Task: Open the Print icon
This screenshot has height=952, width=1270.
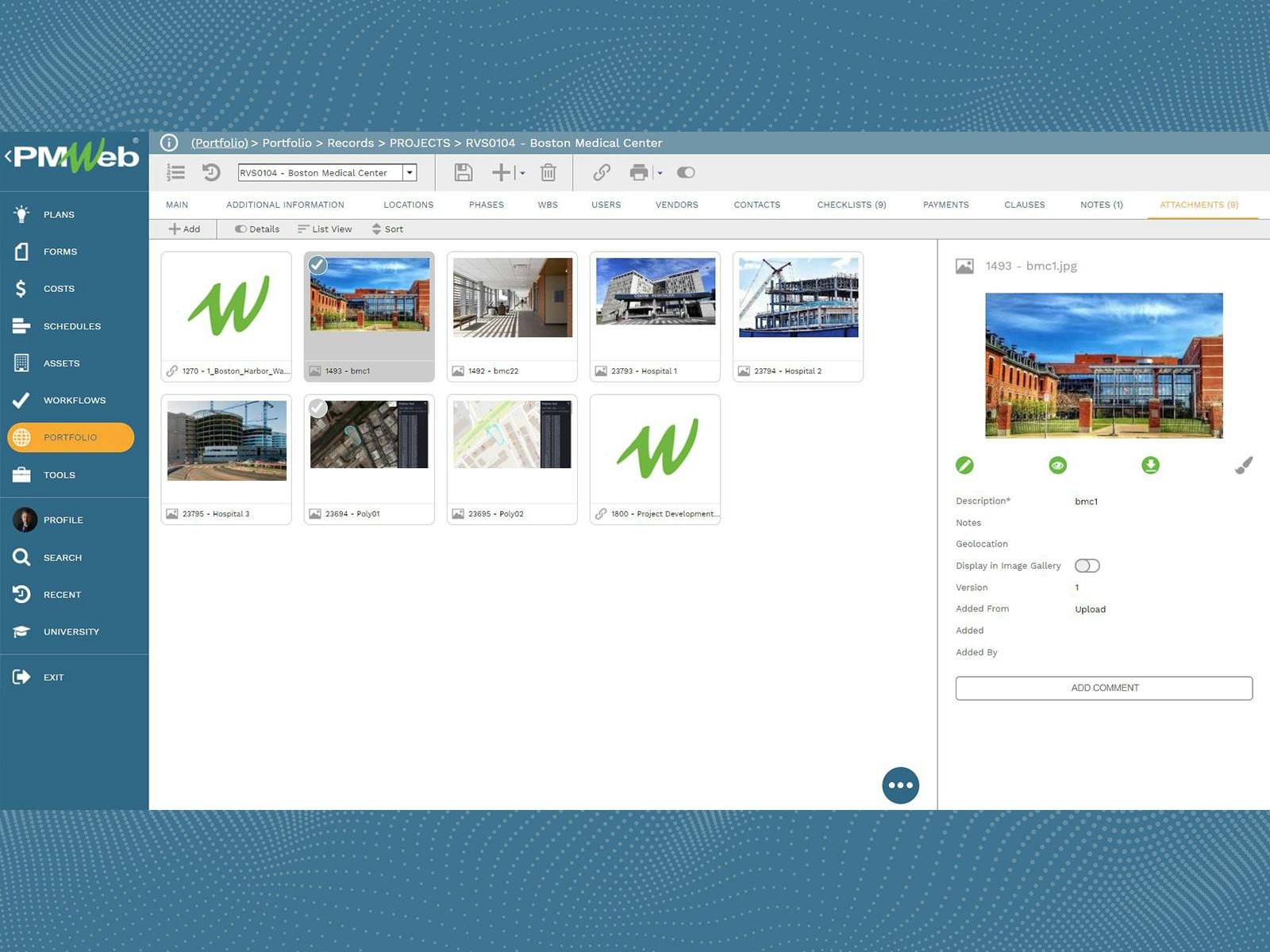Action: click(x=640, y=172)
